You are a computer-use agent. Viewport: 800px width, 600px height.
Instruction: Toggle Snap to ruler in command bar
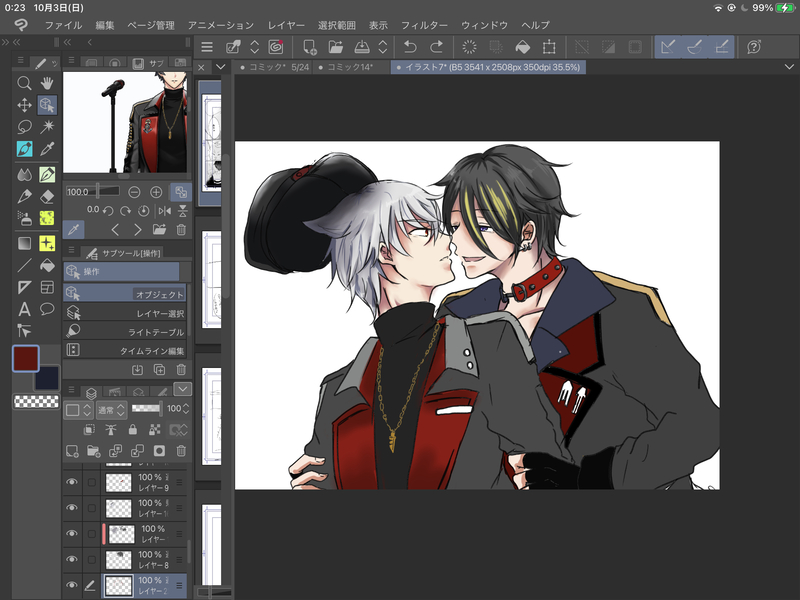668,47
